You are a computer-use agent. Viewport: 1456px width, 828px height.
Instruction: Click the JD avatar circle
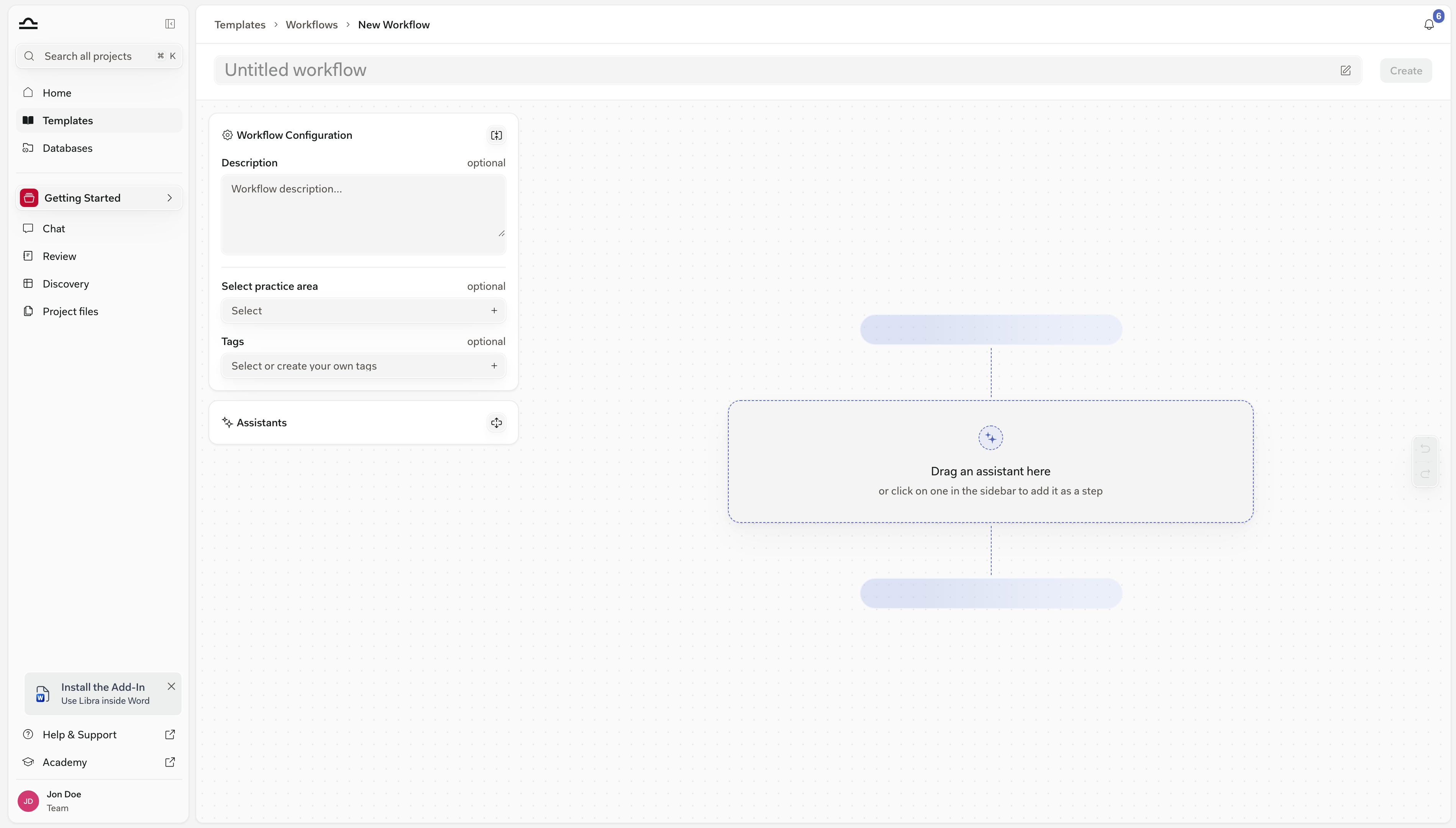tap(28, 801)
